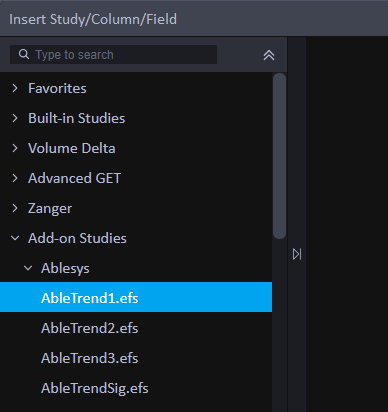This screenshot has width=388, height=412.
Task: Collapse all with double-chevron up icon
Action: click(269, 55)
